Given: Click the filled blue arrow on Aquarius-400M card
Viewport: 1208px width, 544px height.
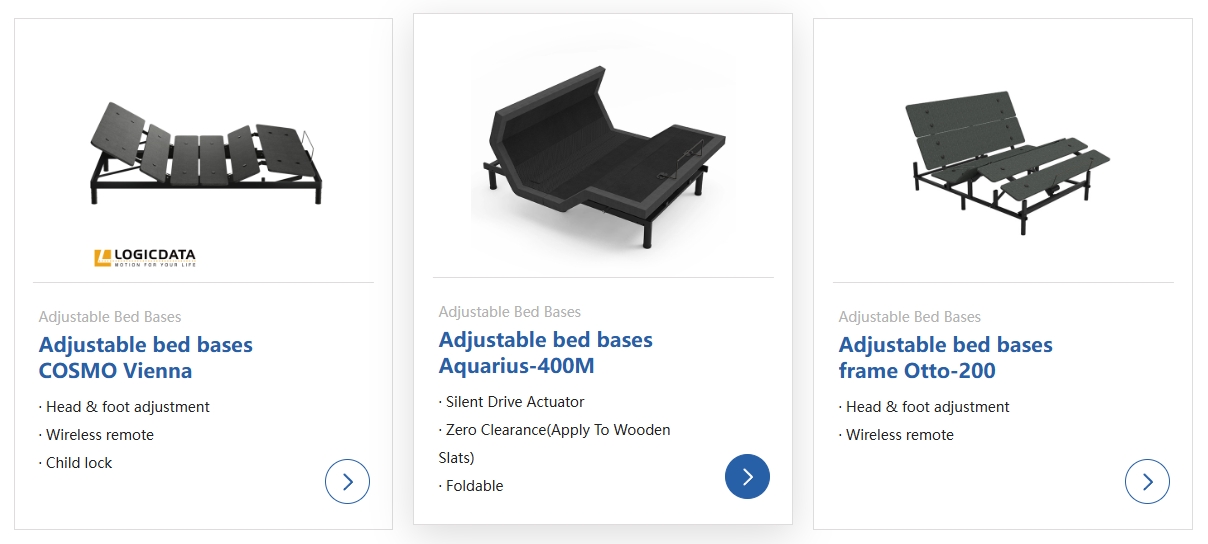Looking at the screenshot, I should click(x=747, y=476).
